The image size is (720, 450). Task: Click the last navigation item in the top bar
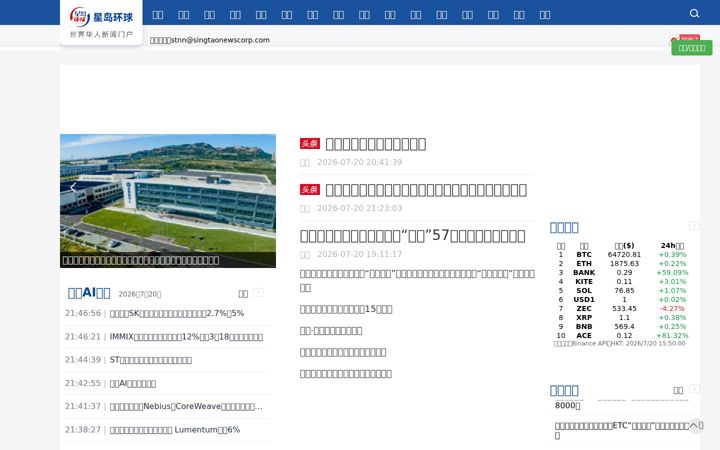(x=545, y=15)
